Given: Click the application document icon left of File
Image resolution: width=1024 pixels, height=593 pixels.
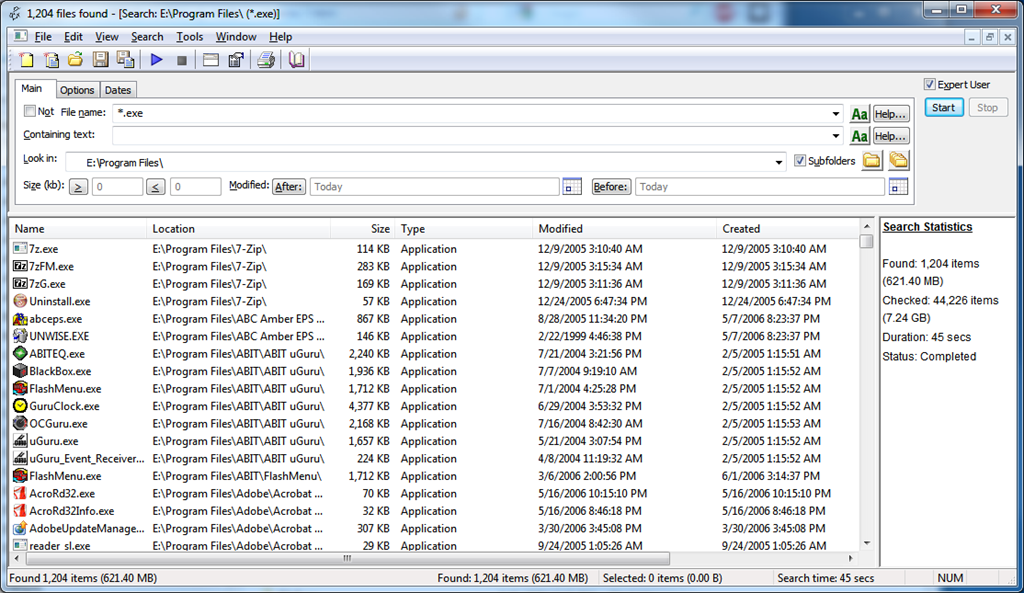Looking at the screenshot, I should pyautogui.click(x=20, y=37).
